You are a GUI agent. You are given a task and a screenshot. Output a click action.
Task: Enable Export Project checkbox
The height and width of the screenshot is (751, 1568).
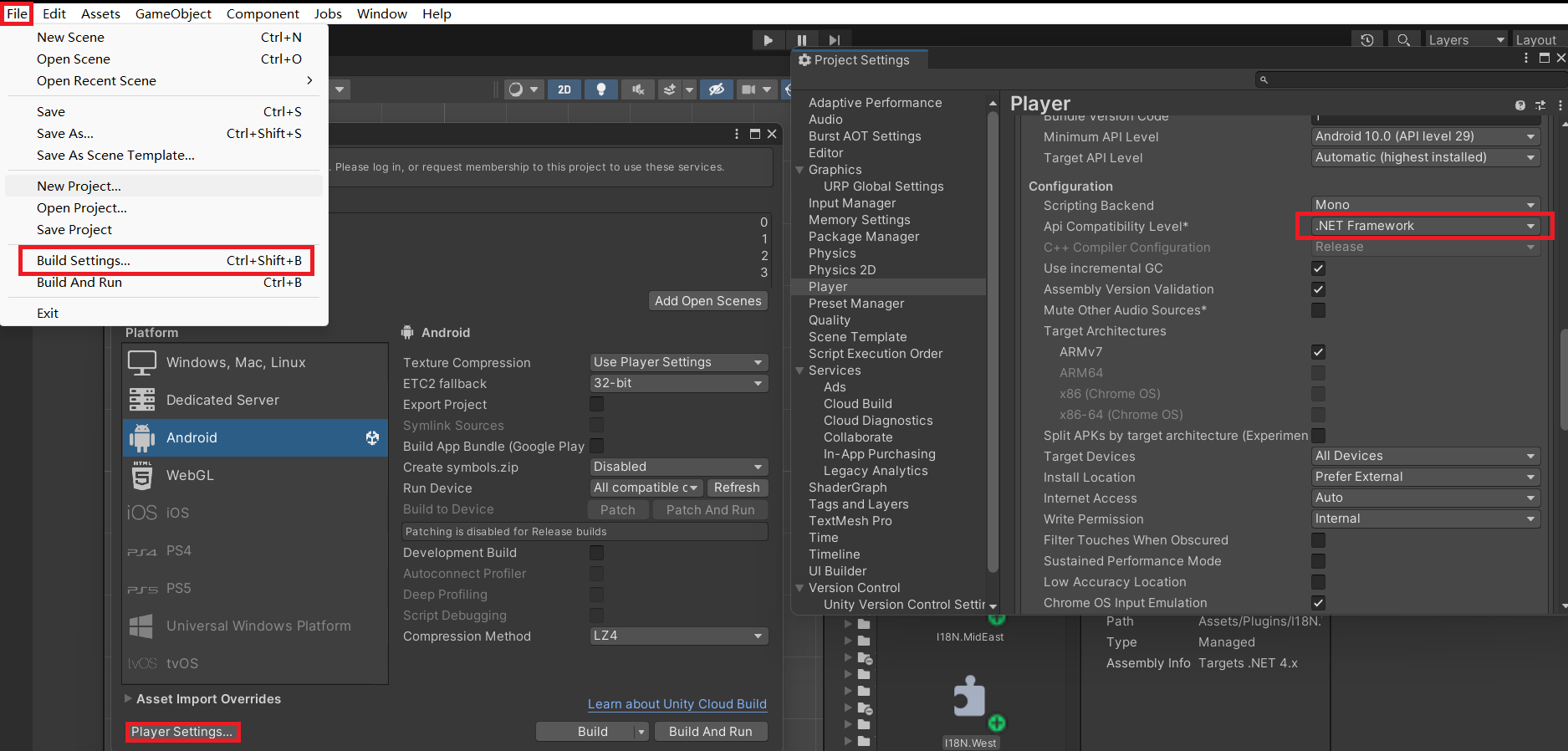point(597,404)
